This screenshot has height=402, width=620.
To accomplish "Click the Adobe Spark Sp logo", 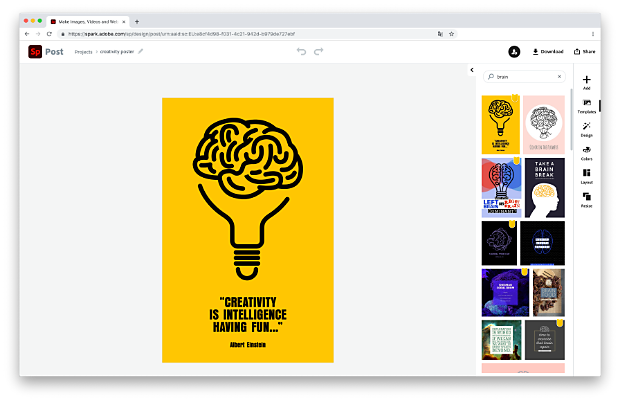I will (35, 52).
